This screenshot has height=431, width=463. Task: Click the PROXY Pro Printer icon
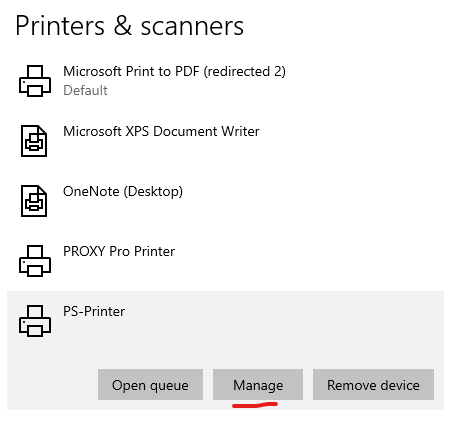click(35, 261)
